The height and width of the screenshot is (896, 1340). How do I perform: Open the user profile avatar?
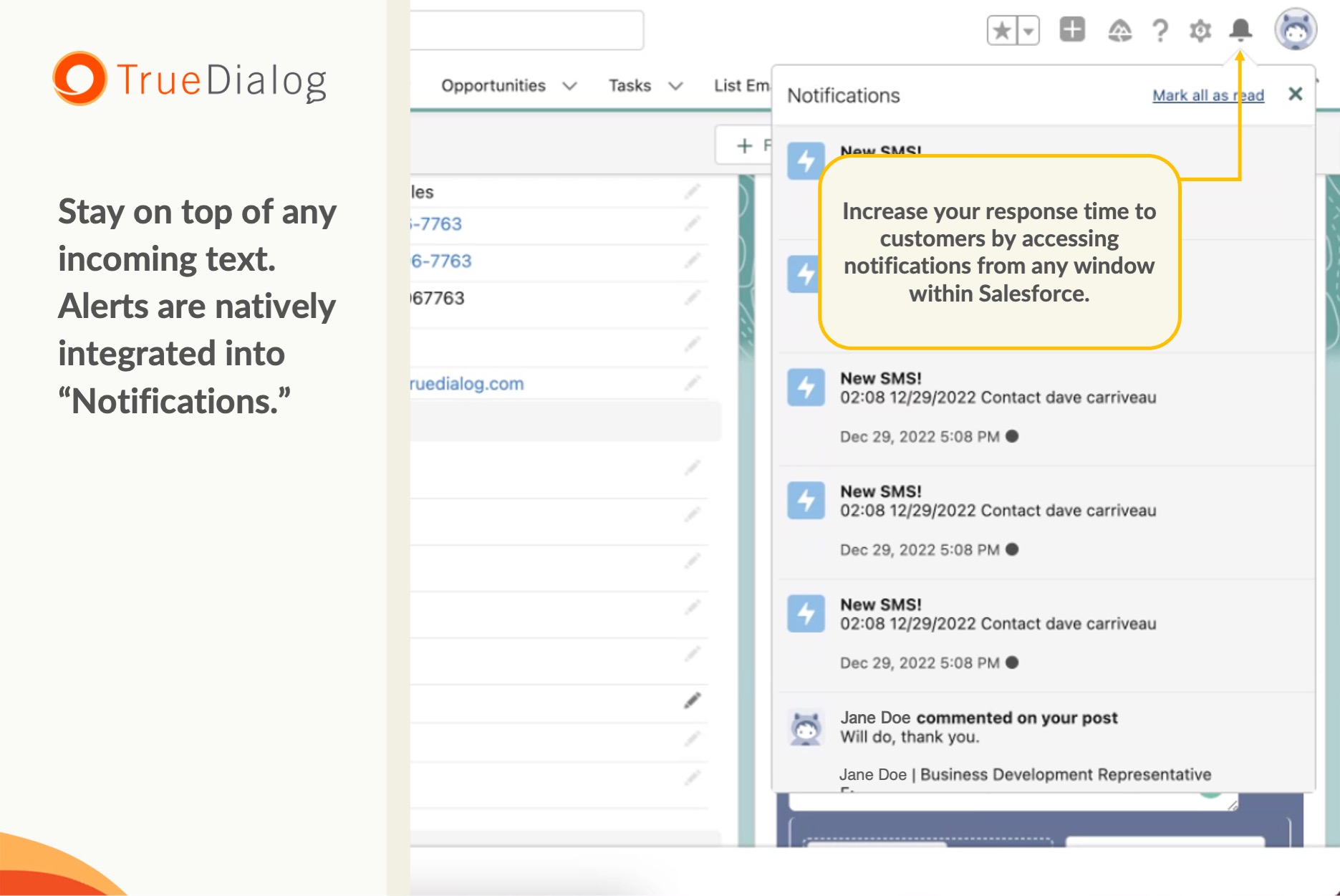pos(1295,30)
